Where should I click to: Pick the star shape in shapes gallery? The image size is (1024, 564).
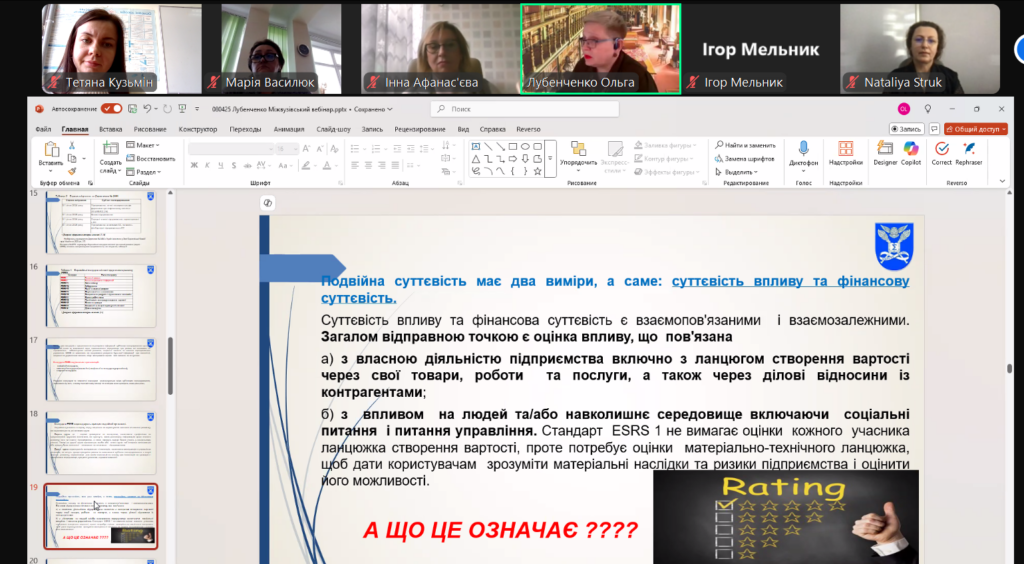537,171
